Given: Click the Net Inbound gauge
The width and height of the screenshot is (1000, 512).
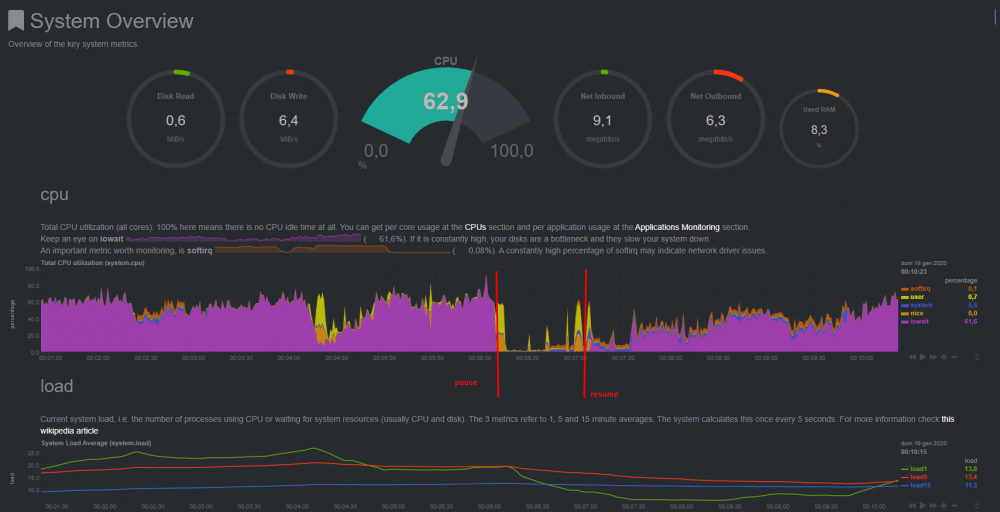Looking at the screenshot, I should (603, 118).
